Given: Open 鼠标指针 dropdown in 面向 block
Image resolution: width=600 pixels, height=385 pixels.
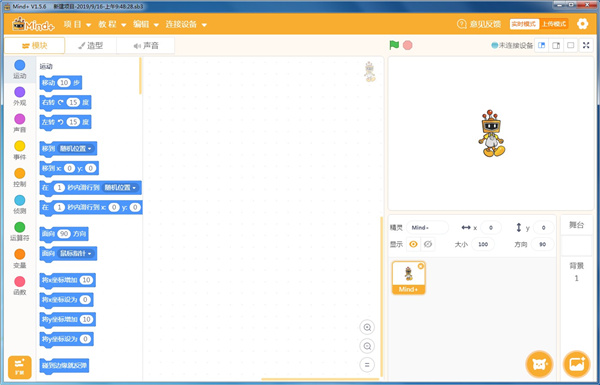Looking at the screenshot, I should [76, 253].
